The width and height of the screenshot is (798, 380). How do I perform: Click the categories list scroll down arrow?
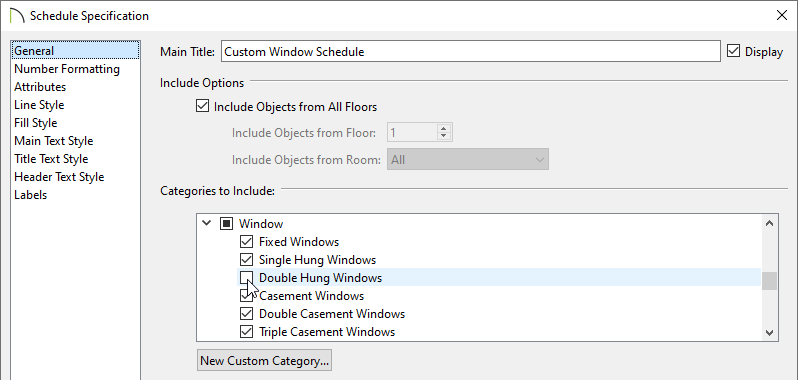coord(769,333)
